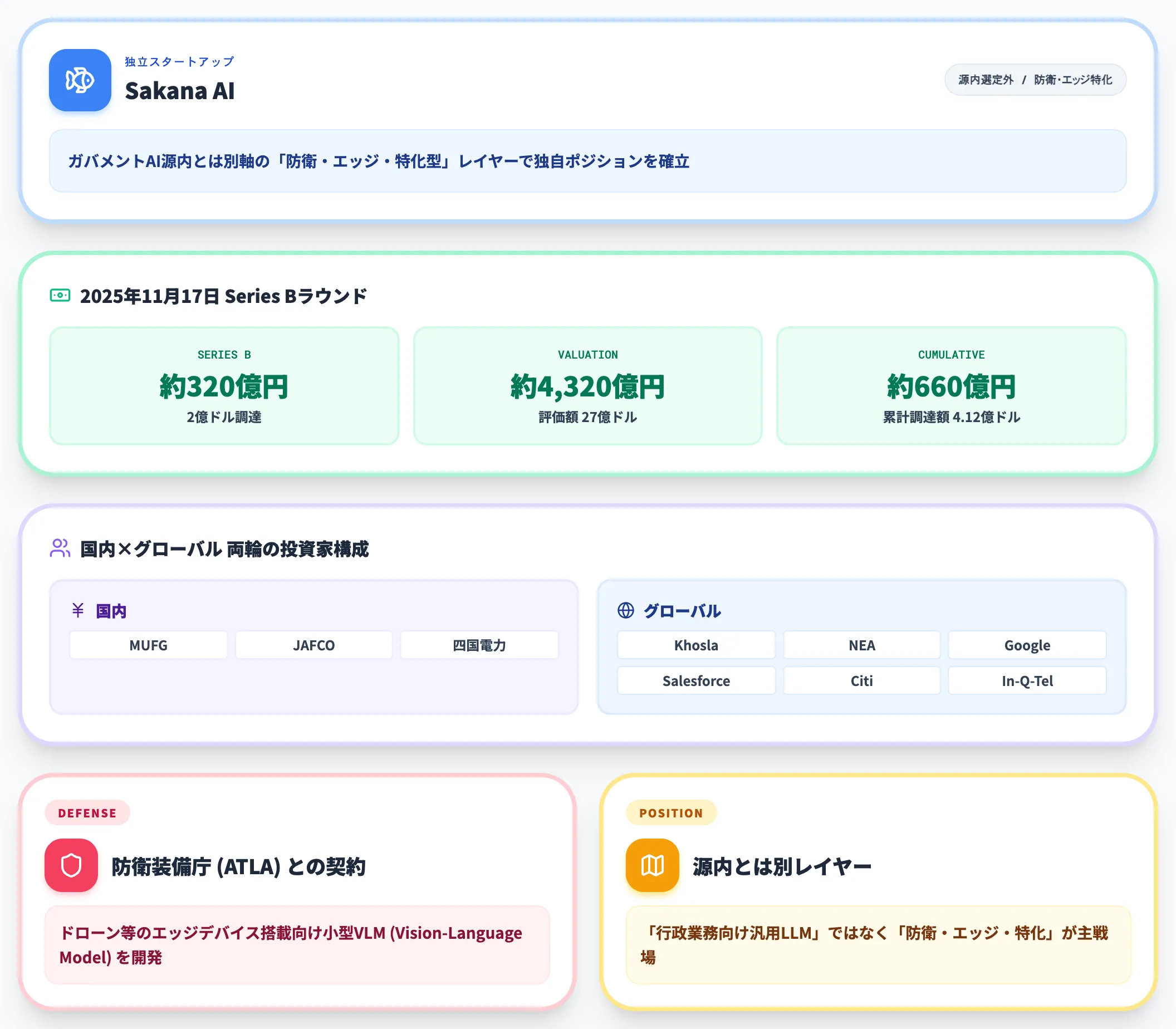Click the DEFENSE tag label
1176x1029 pixels.
tap(87, 813)
